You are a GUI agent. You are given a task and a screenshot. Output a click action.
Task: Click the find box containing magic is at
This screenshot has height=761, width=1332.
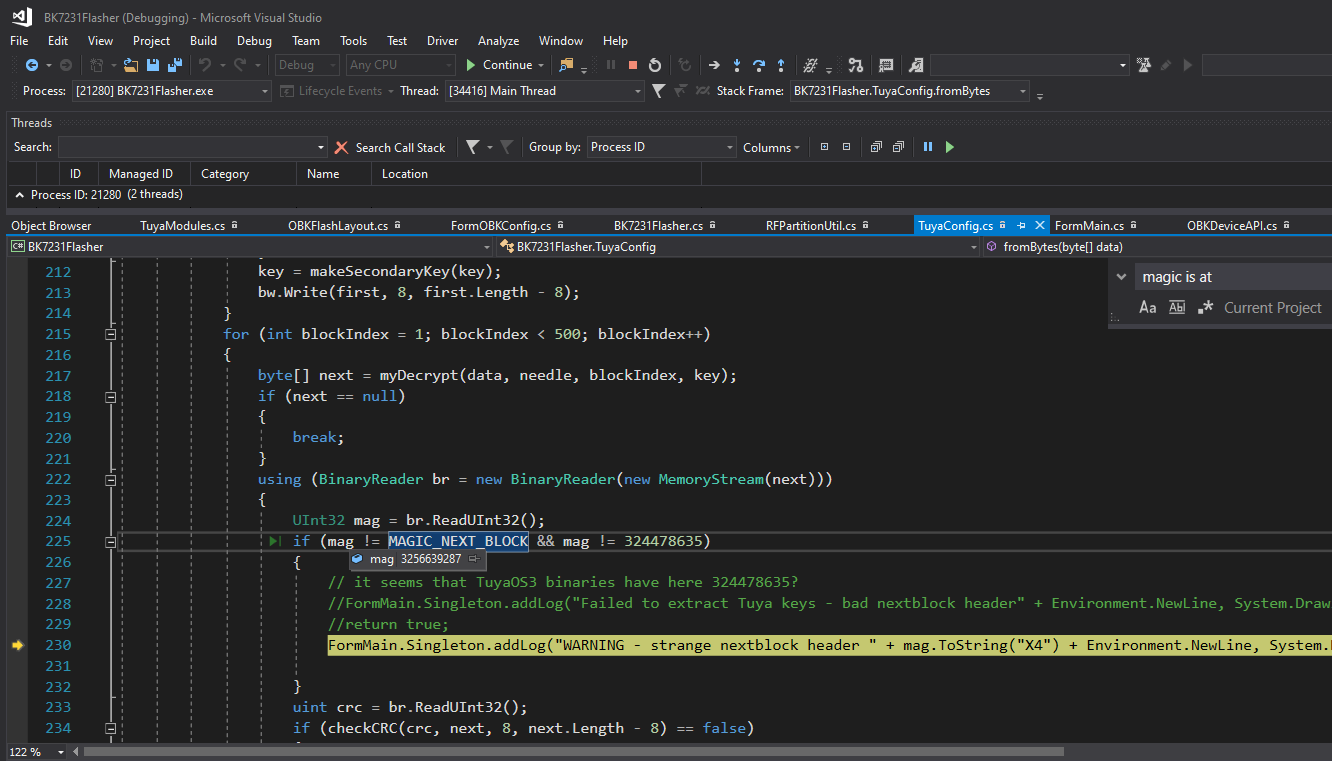(x=1233, y=277)
